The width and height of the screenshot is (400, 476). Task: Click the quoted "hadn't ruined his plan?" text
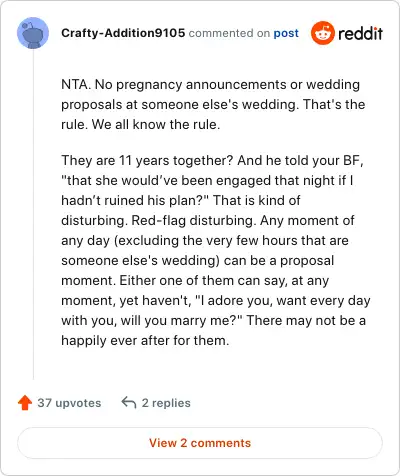(135, 200)
